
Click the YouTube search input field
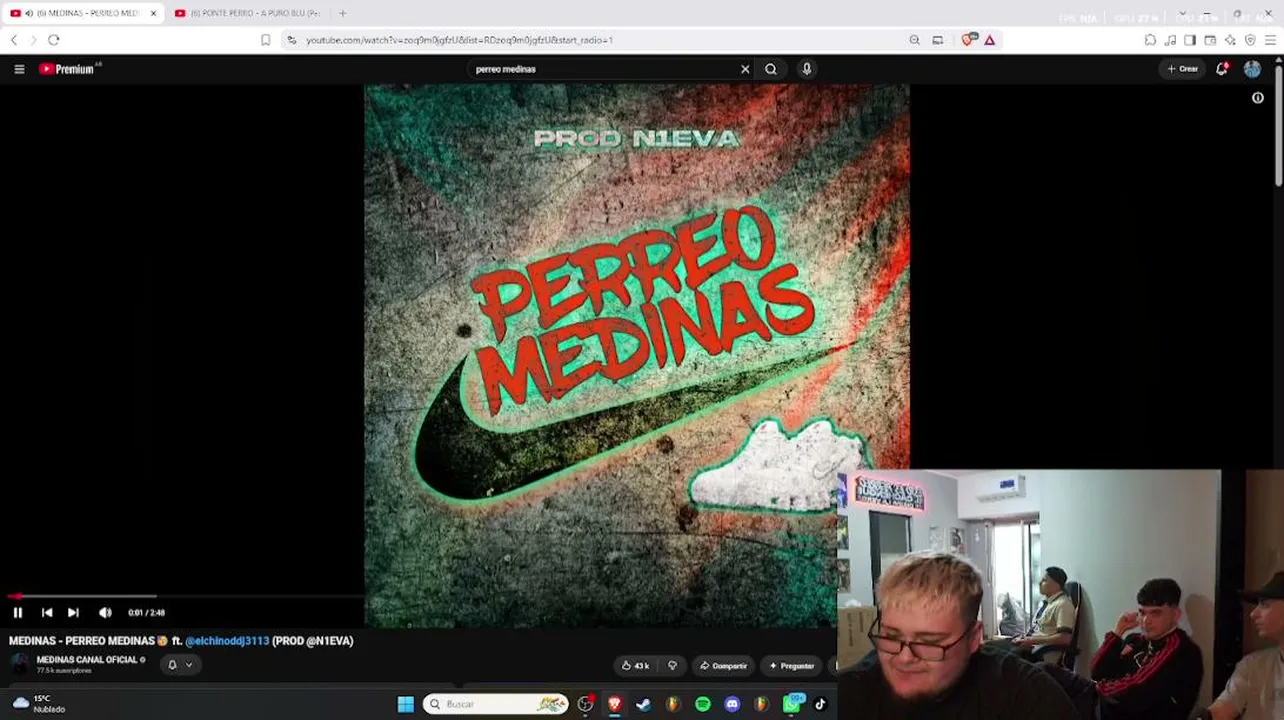(604, 69)
